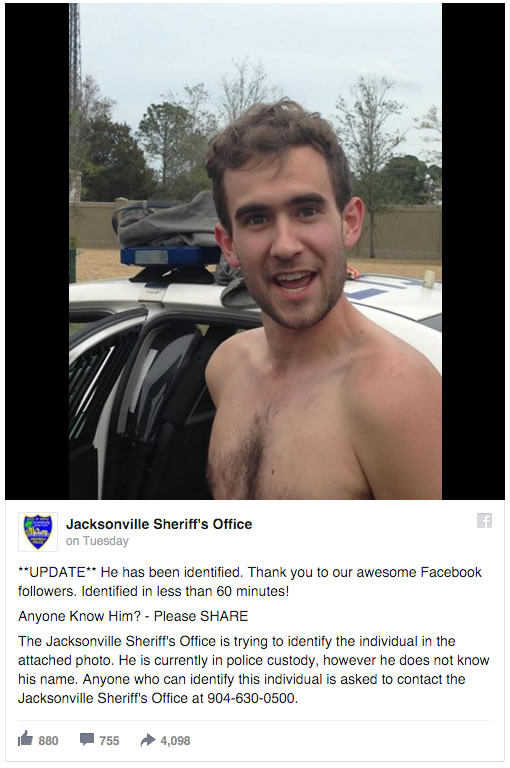
Task: Open the "on Tuesday" timestamp link
Action: pyautogui.click(x=97, y=541)
